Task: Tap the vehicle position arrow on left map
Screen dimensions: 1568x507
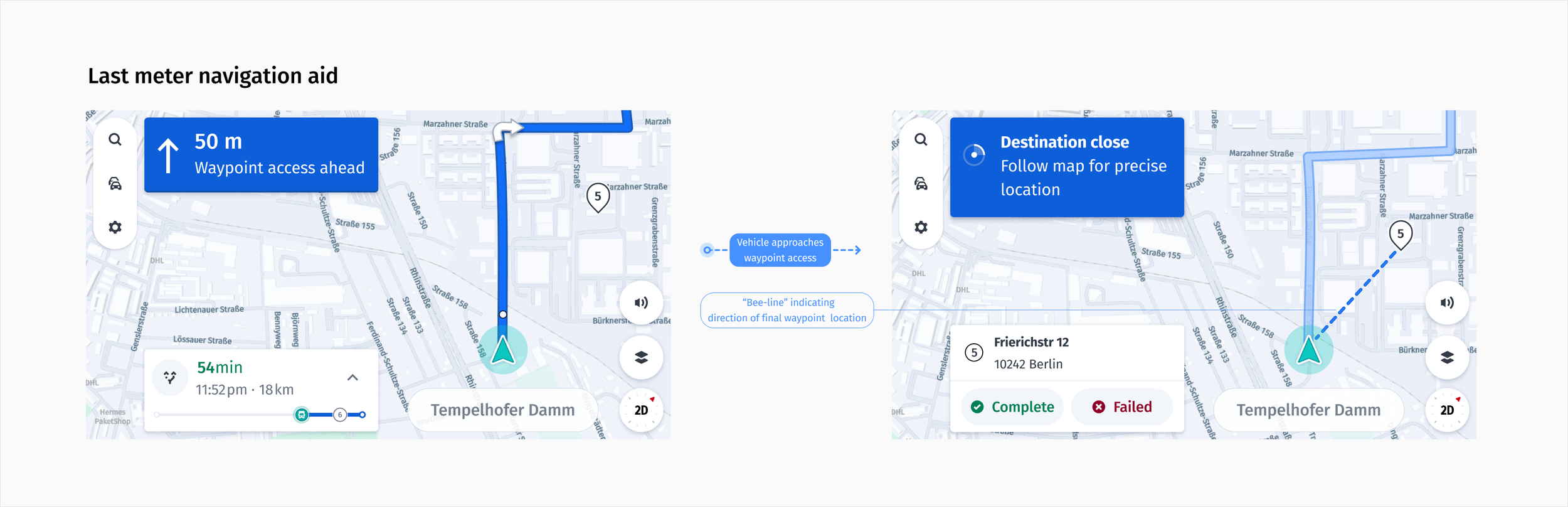Action: (x=503, y=350)
